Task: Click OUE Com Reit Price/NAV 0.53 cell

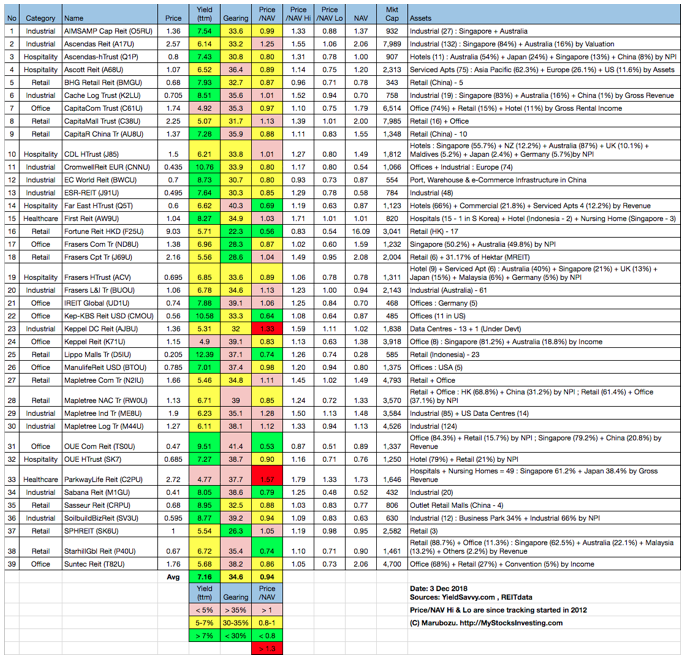Action: [x=267, y=443]
